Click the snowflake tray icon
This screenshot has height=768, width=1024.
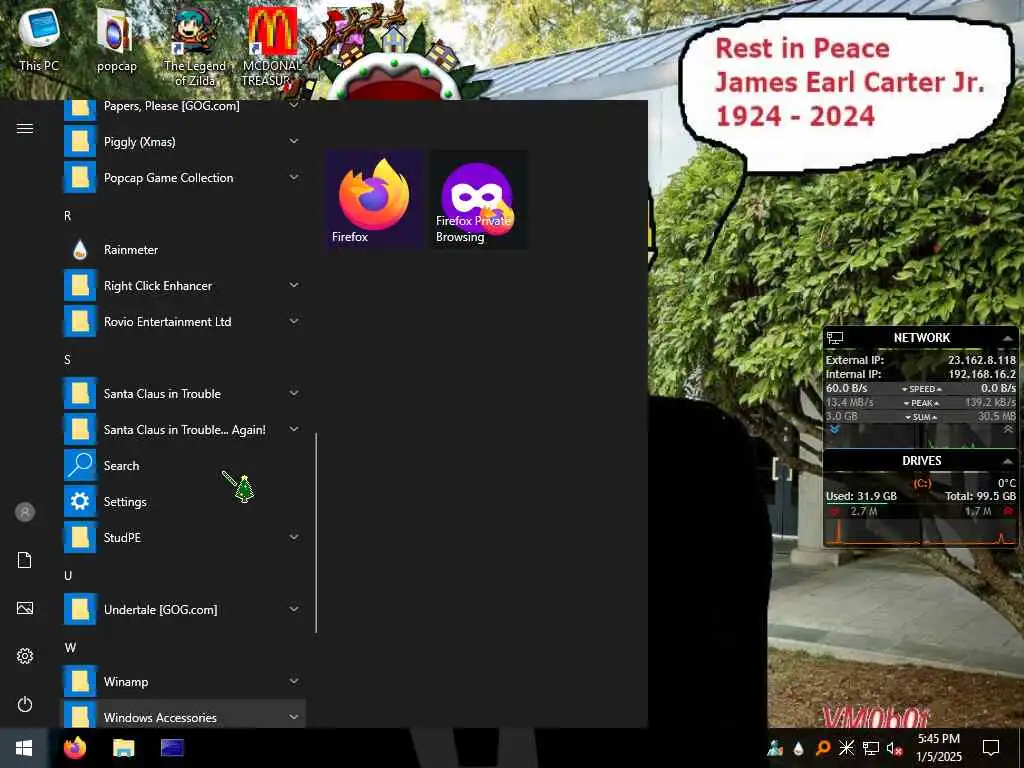[x=846, y=748]
